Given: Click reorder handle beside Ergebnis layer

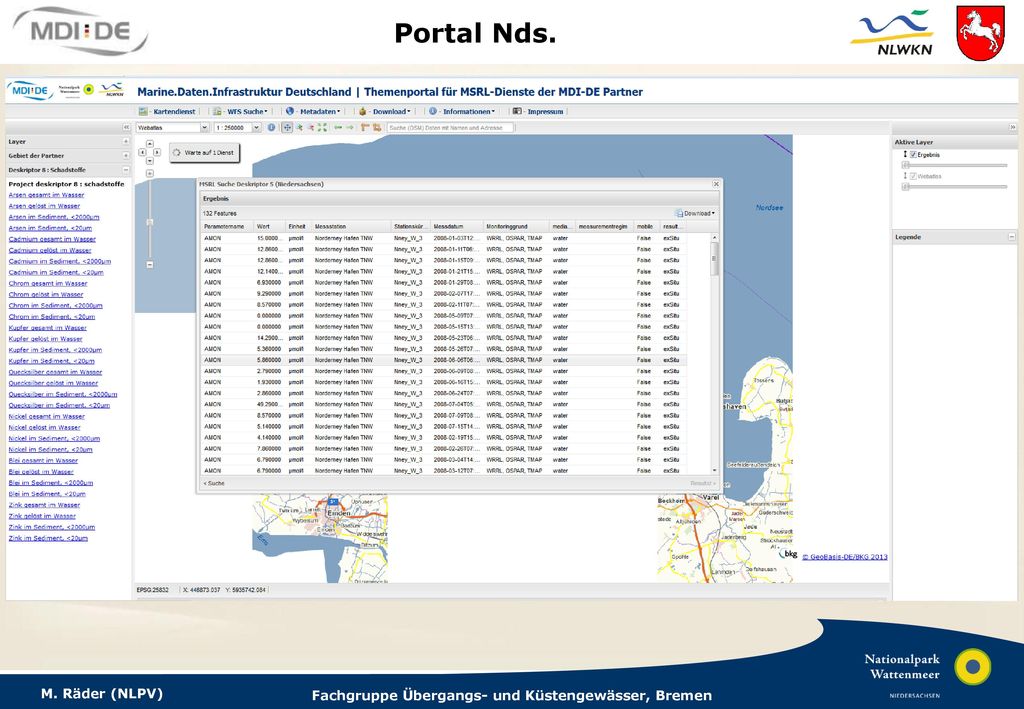Looking at the screenshot, I should tap(905, 154).
